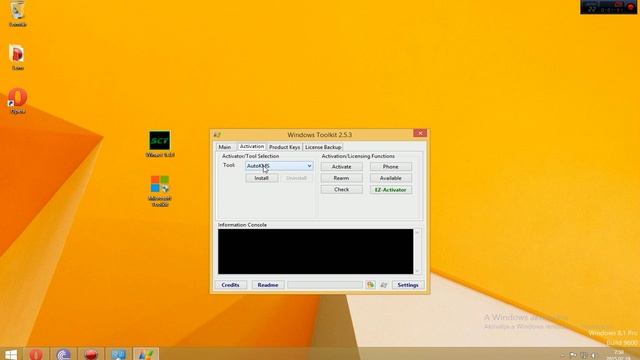Click the recorder widget at top right

click(x=608, y=7)
